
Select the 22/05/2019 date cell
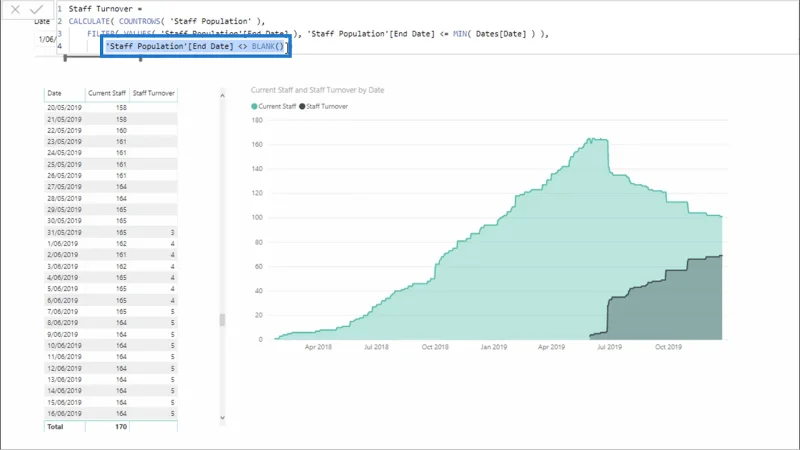click(x=64, y=130)
